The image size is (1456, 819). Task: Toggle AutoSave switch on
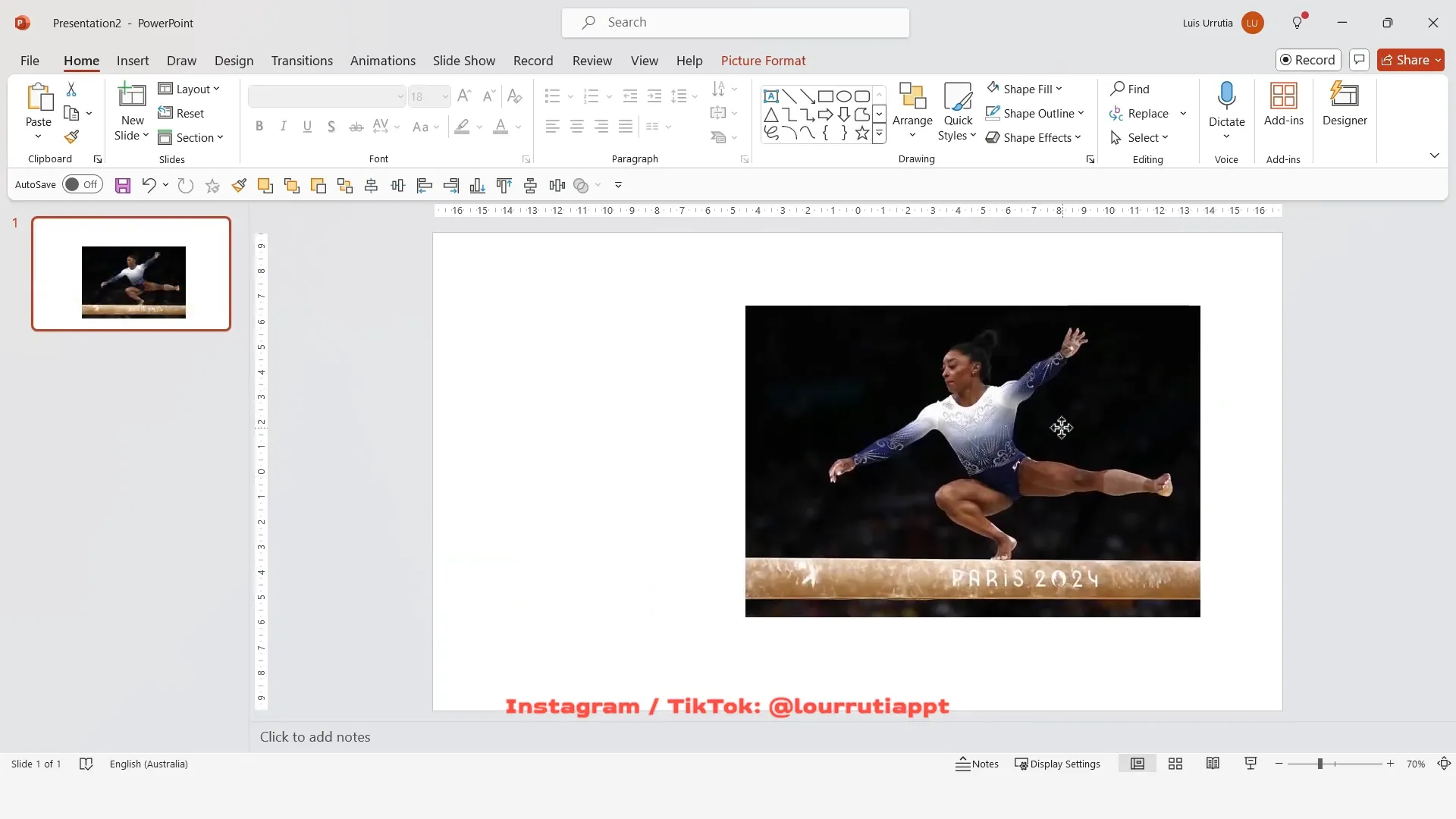click(82, 184)
